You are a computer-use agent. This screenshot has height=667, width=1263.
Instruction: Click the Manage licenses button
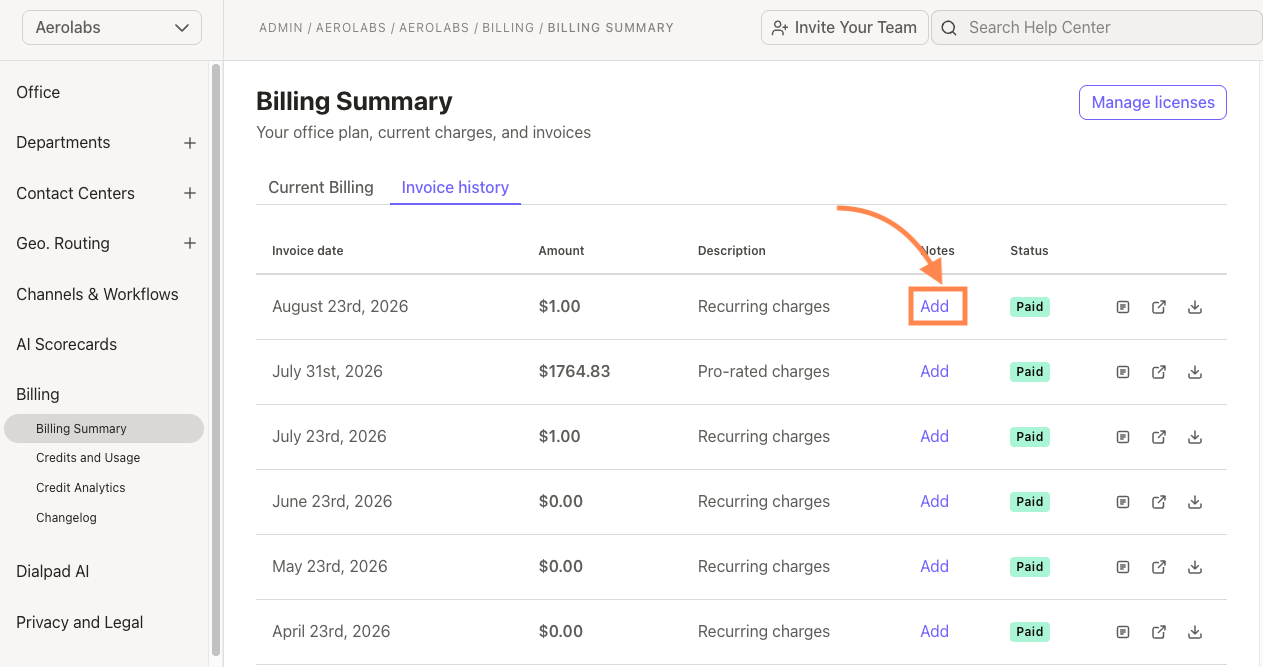pos(1153,102)
